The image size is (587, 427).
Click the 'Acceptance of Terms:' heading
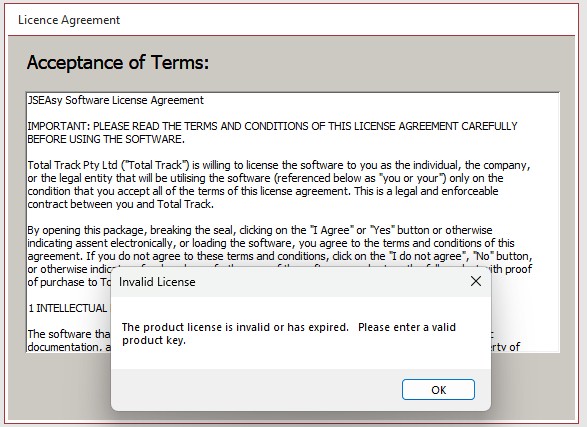[118, 62]
